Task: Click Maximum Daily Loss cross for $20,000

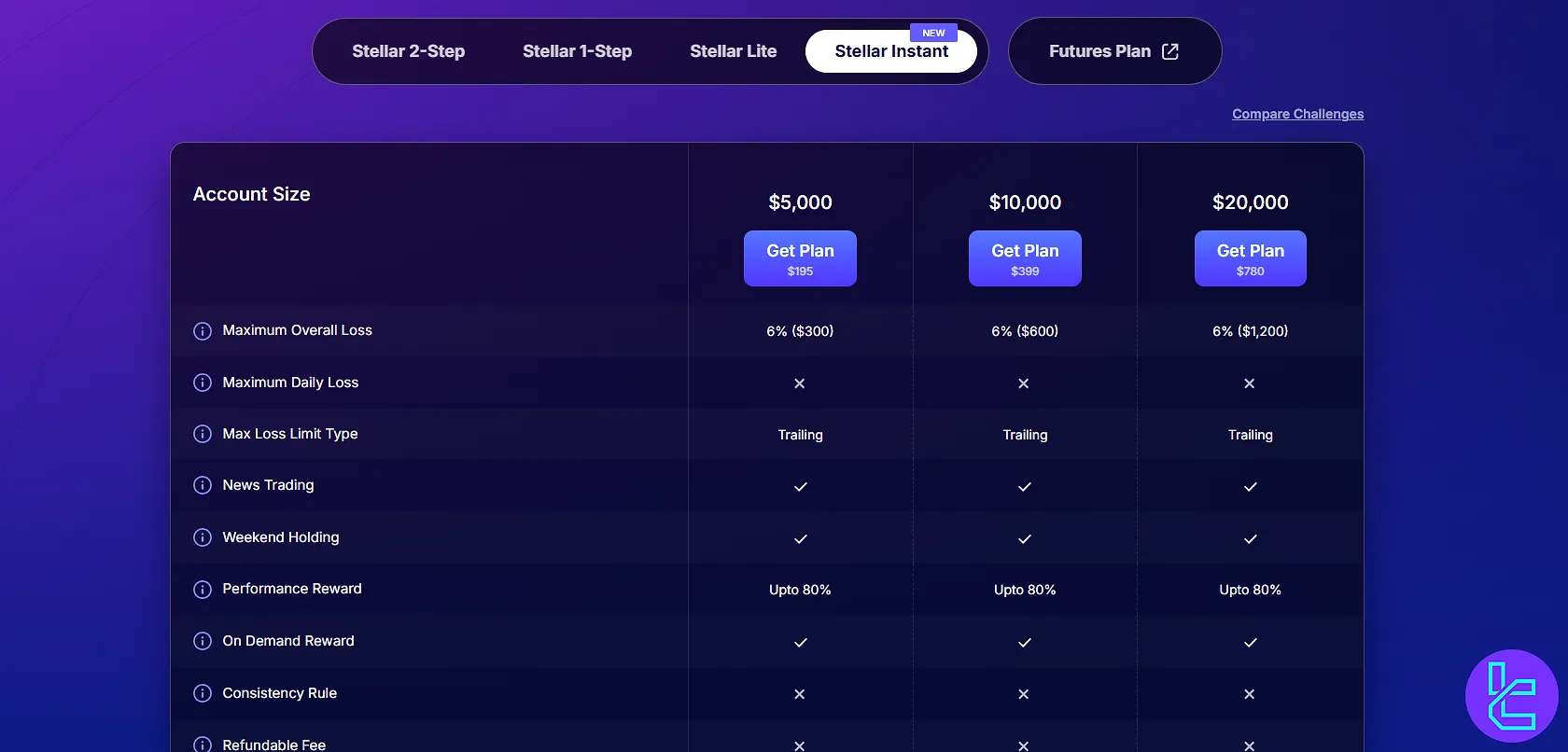Action: 1250,383
